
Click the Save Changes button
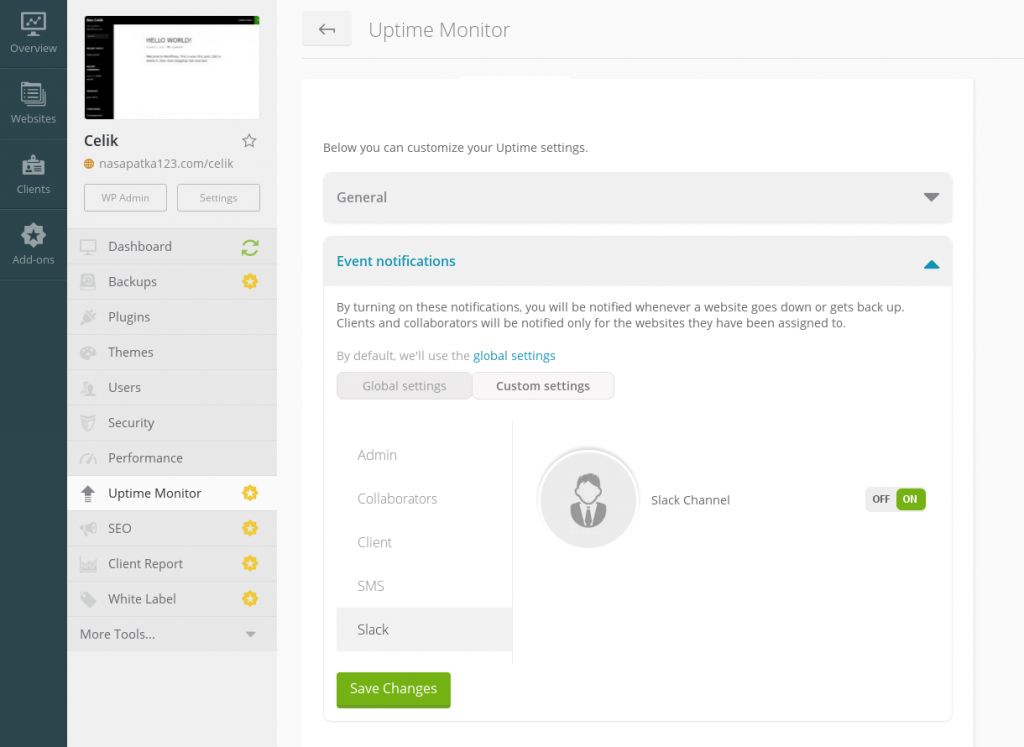click(393, 689)
